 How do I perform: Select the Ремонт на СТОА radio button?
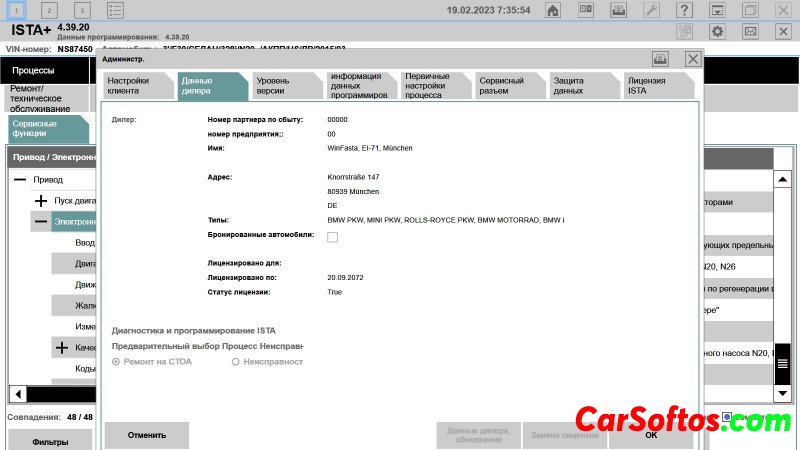117,361
